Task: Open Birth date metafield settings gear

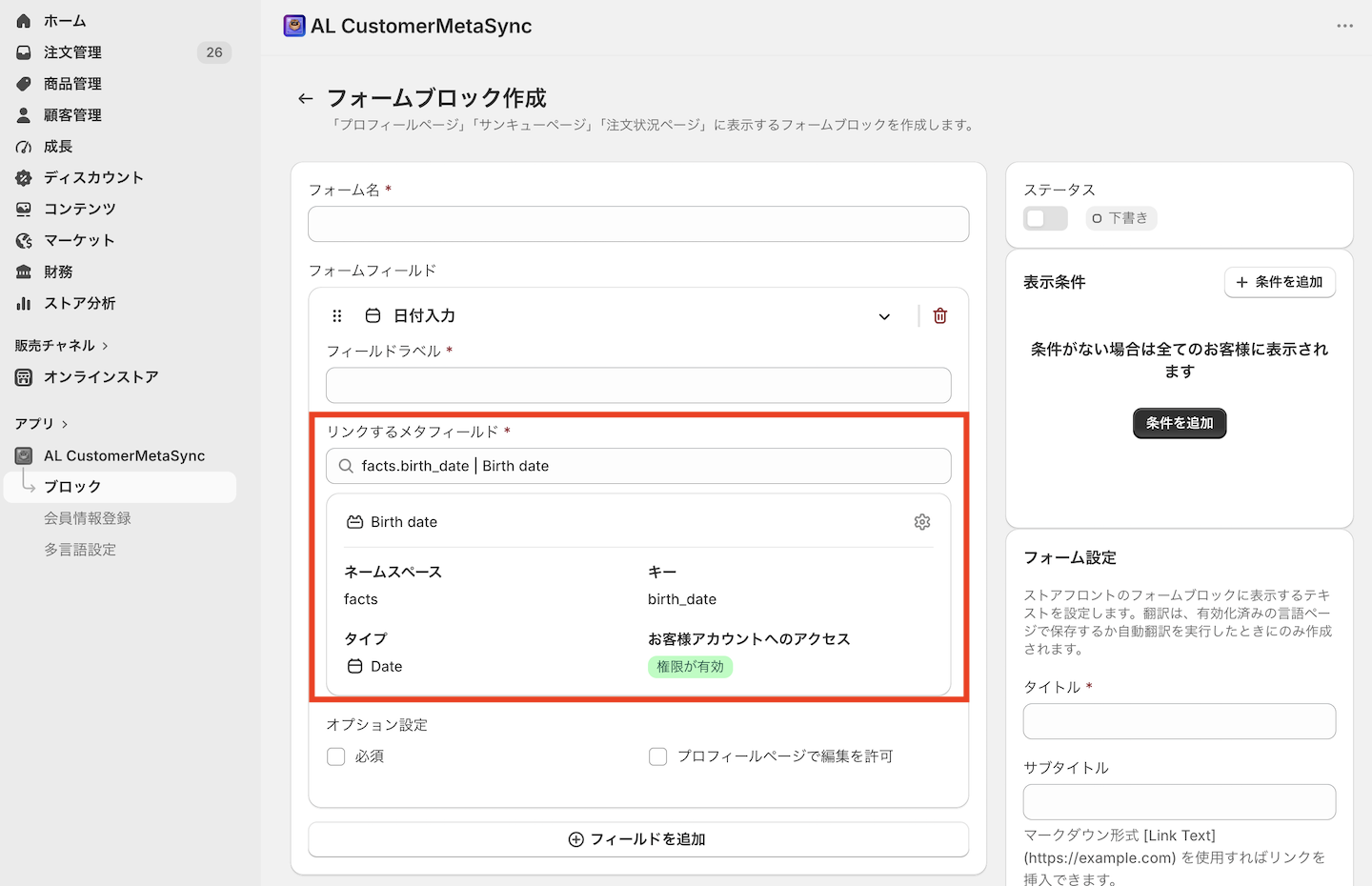Action: (x=922, y=522)
